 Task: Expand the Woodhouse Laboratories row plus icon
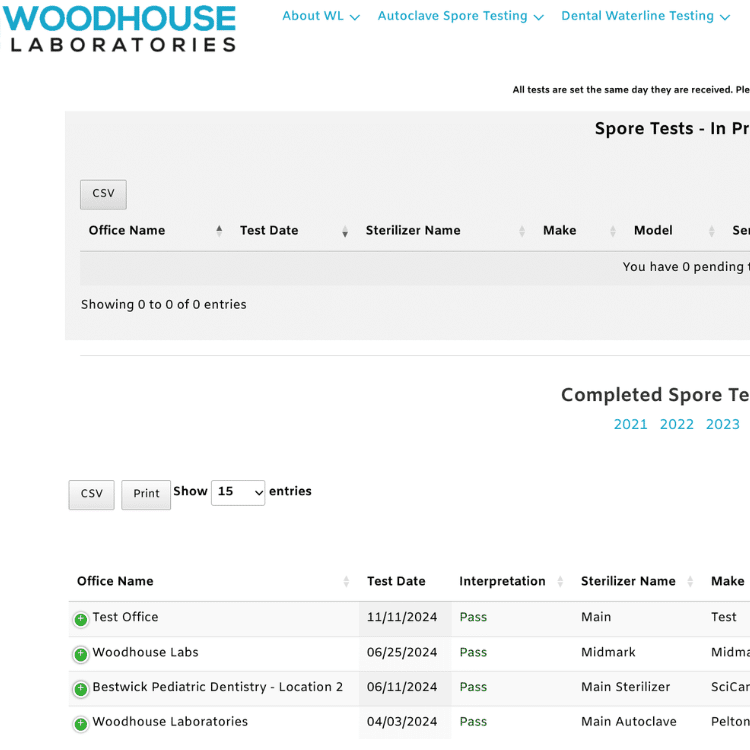81,724
